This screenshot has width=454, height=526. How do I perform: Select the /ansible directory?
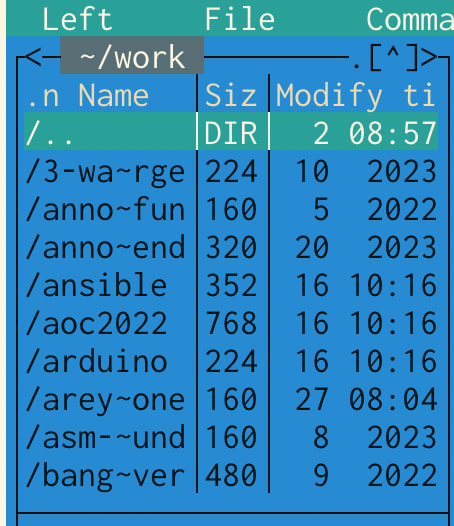pos(231,285)
